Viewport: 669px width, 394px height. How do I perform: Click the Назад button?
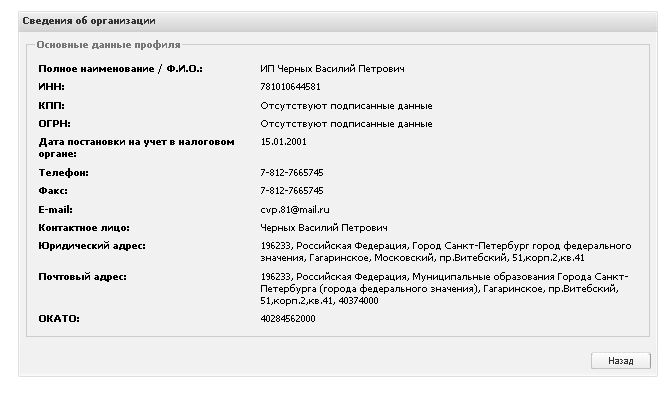[620, 361]
